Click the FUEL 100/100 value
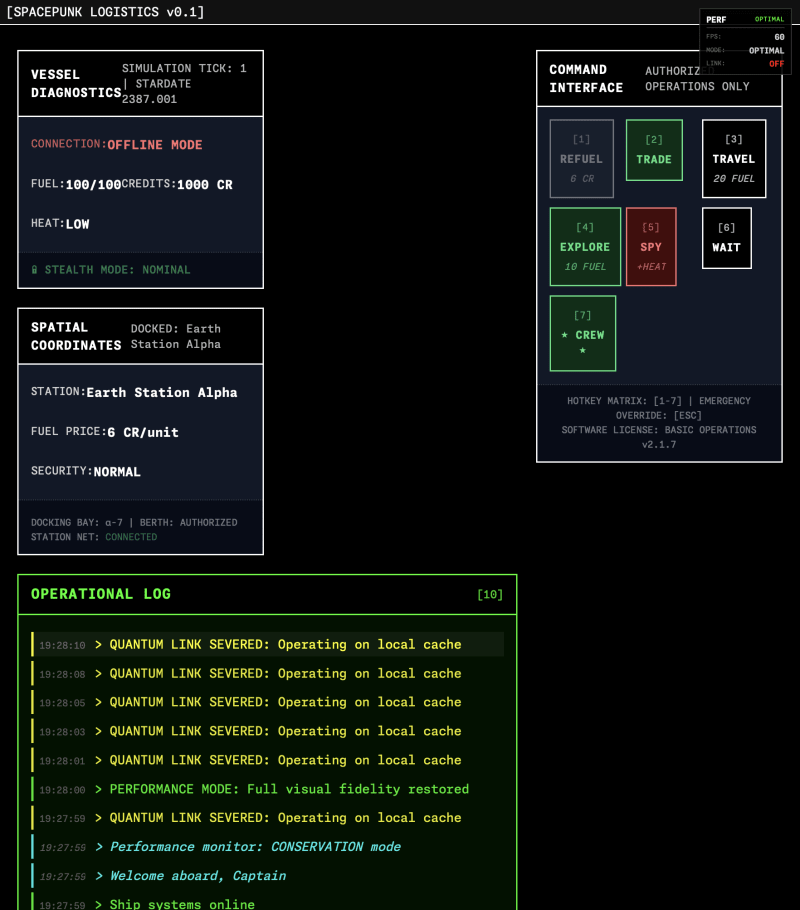This screenshot has width=800, height=910. click(93, 185)
